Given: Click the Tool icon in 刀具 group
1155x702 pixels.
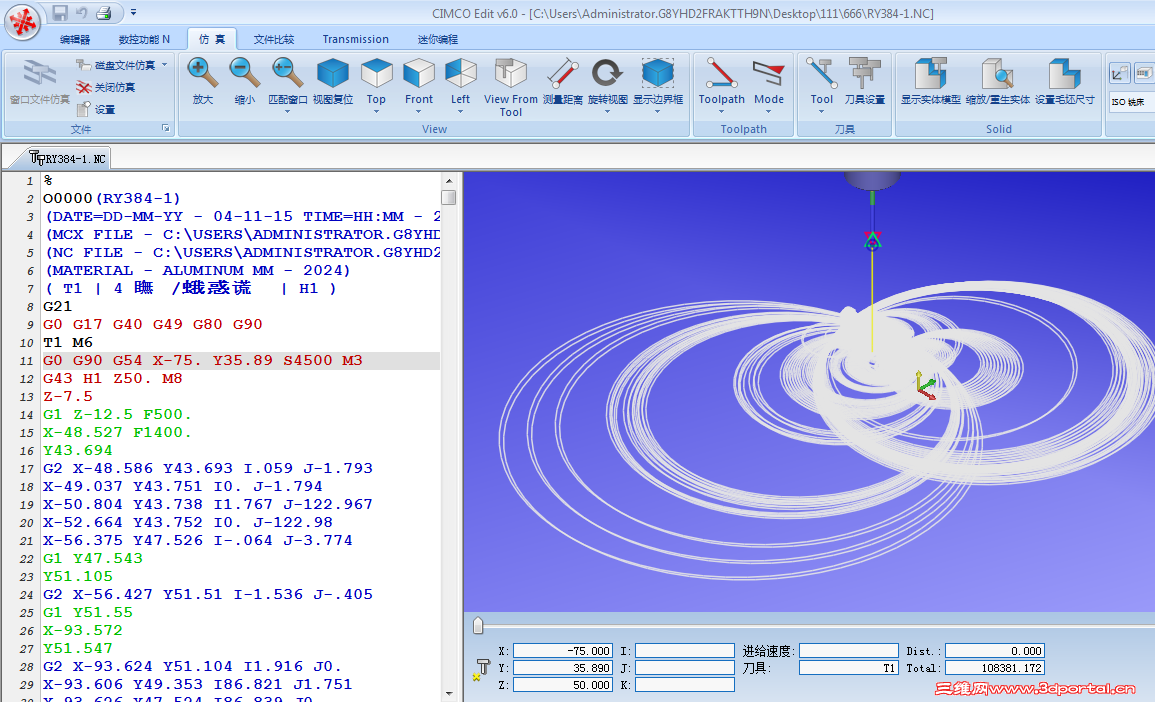Looking at the screenshot, I should coord(821,74).
